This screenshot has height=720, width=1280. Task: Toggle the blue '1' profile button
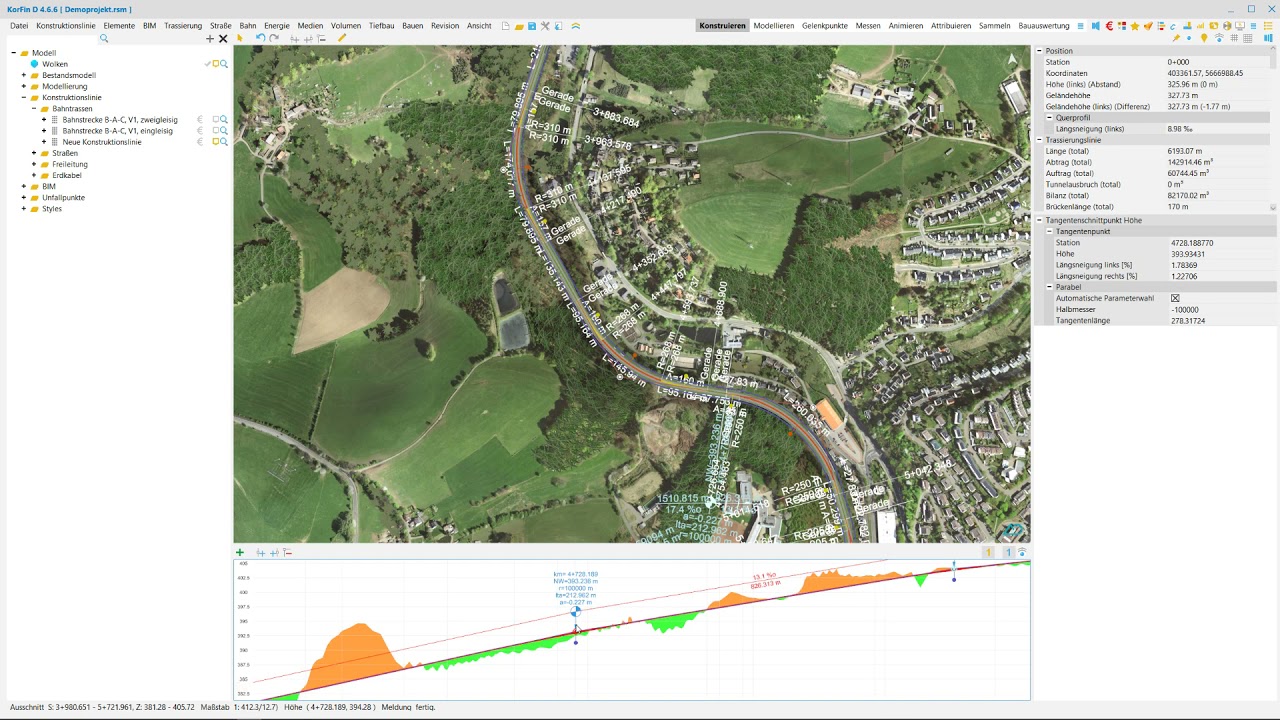click(1008, 552)
